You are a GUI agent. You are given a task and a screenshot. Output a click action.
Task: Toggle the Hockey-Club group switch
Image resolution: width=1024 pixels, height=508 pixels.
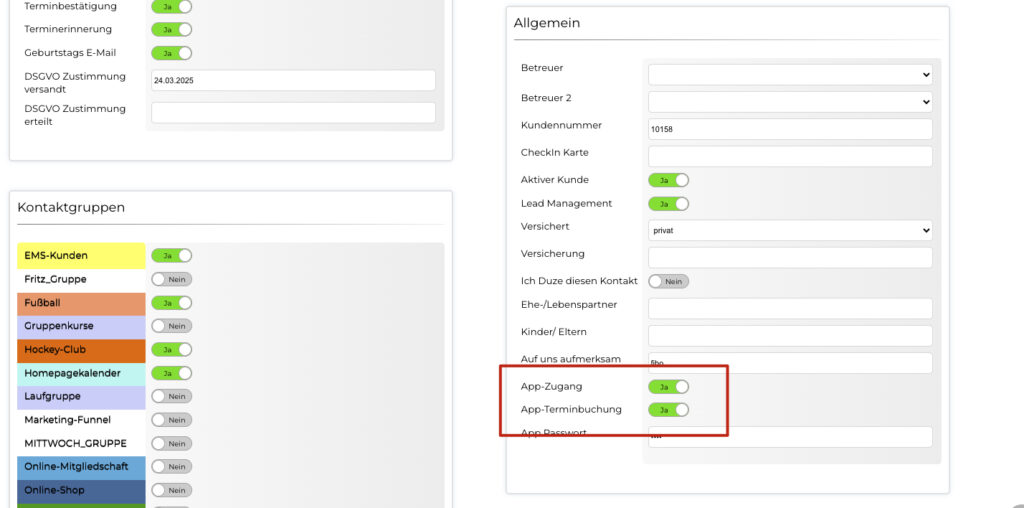(x=171, y=350)
